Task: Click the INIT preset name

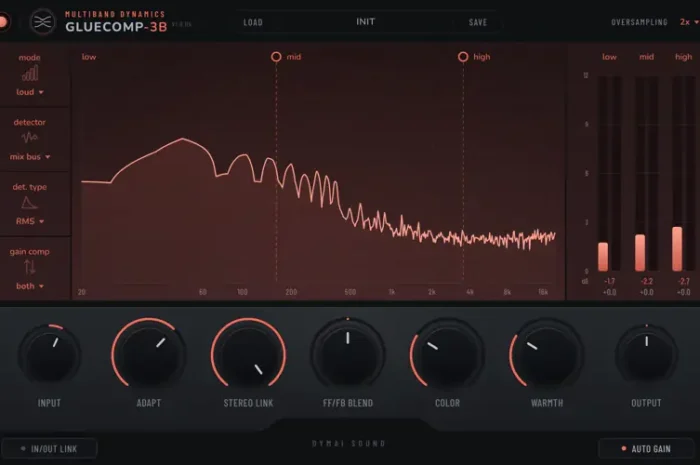Action: 366,21
